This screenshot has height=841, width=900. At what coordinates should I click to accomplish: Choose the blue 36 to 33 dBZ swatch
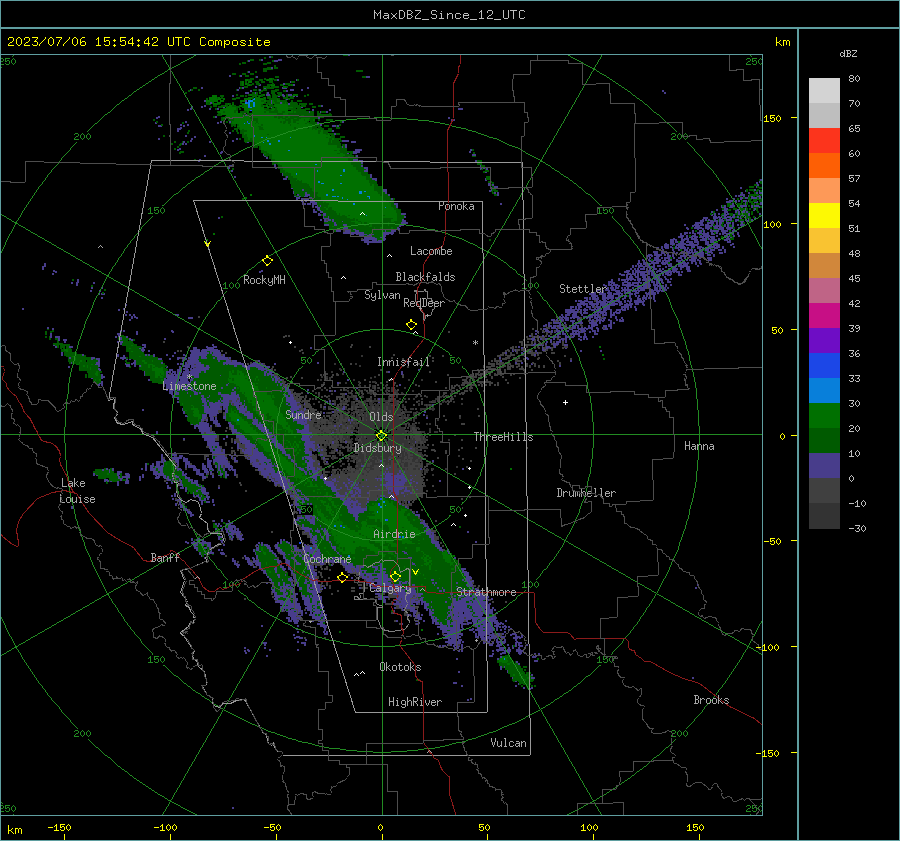pyautogui.click(x=824, y=366)
